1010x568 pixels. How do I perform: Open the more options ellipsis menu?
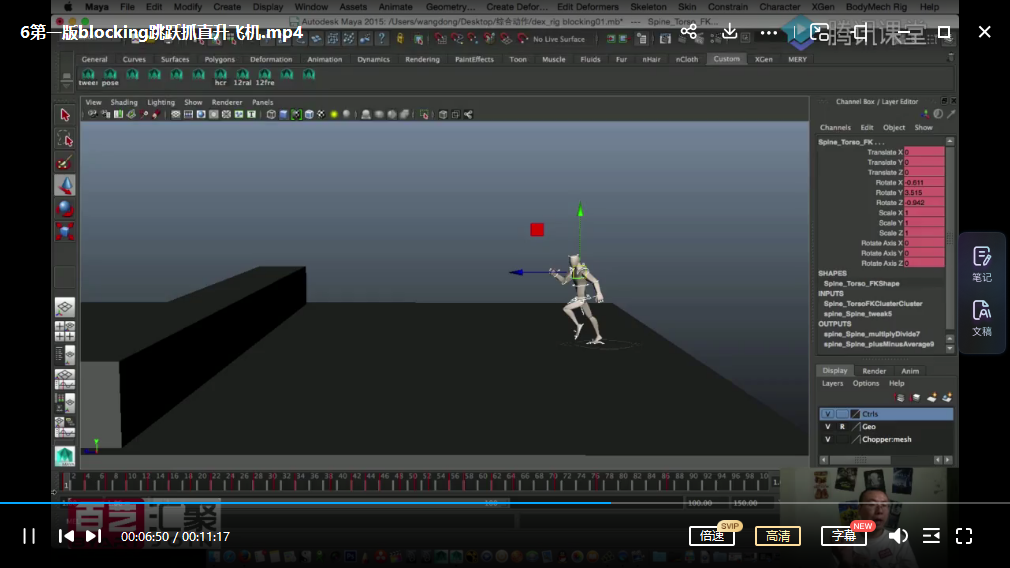pyautogui.click(x=768, y=32)
